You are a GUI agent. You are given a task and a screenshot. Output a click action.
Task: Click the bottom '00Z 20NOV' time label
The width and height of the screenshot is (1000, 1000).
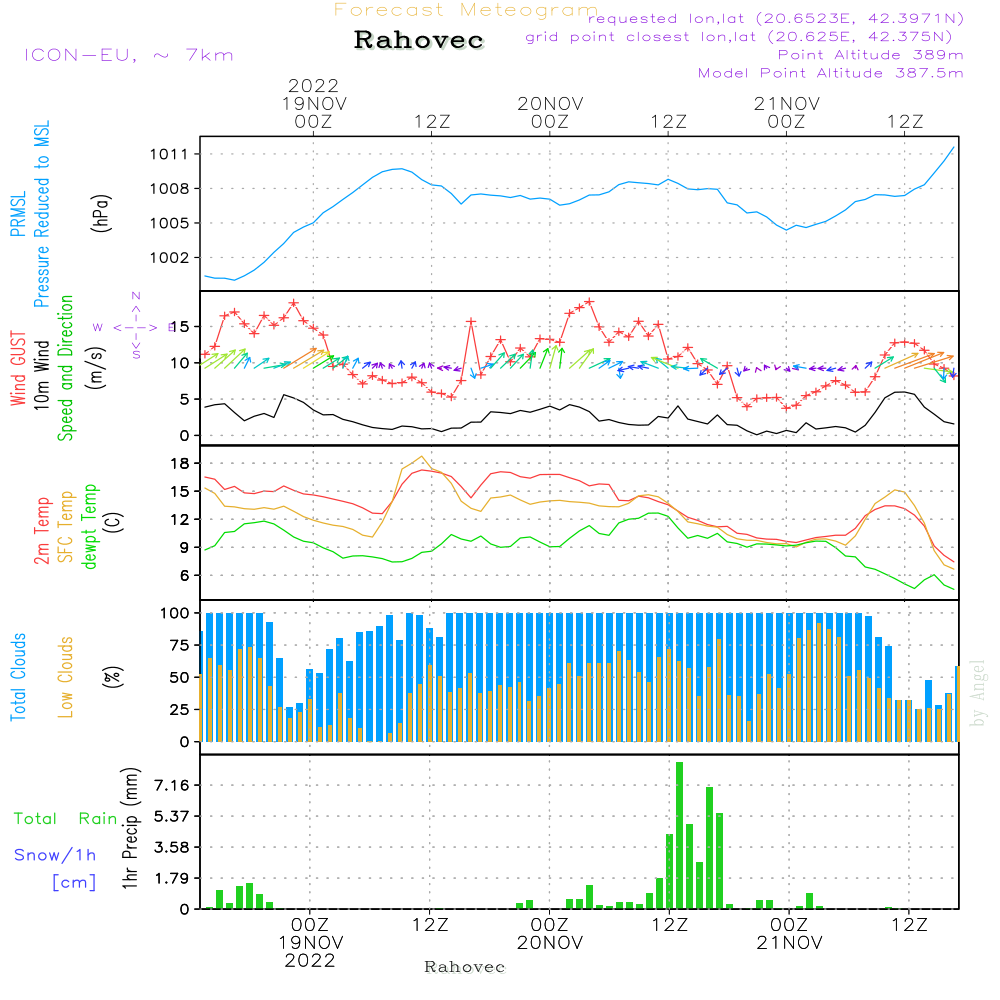point(550,934)
